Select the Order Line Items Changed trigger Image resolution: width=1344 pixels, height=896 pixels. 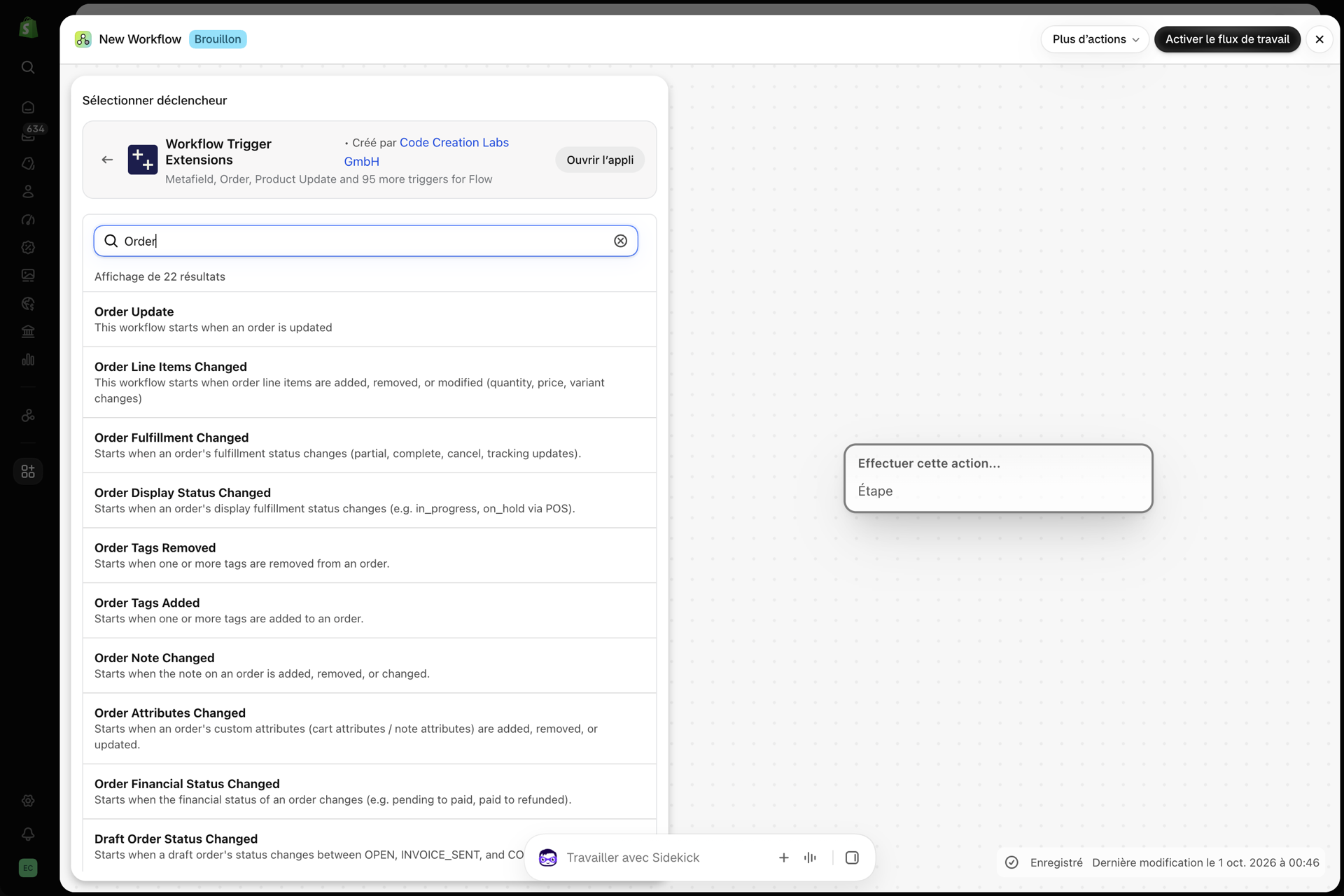370,382
